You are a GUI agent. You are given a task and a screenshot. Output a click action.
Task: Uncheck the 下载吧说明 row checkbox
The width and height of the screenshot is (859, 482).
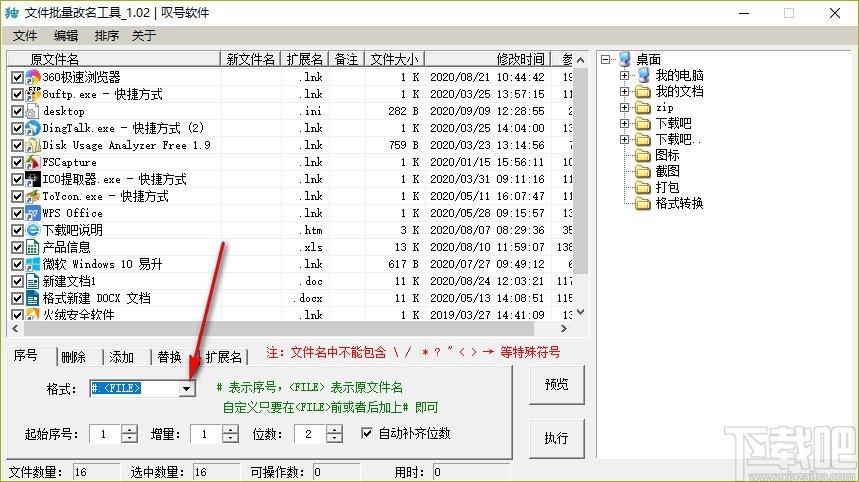tap(17, 231)
